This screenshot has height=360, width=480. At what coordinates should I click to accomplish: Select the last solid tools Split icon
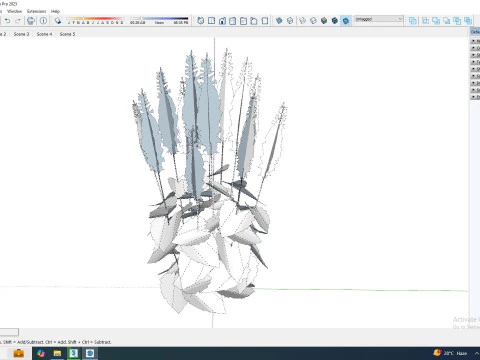point(468,21)
